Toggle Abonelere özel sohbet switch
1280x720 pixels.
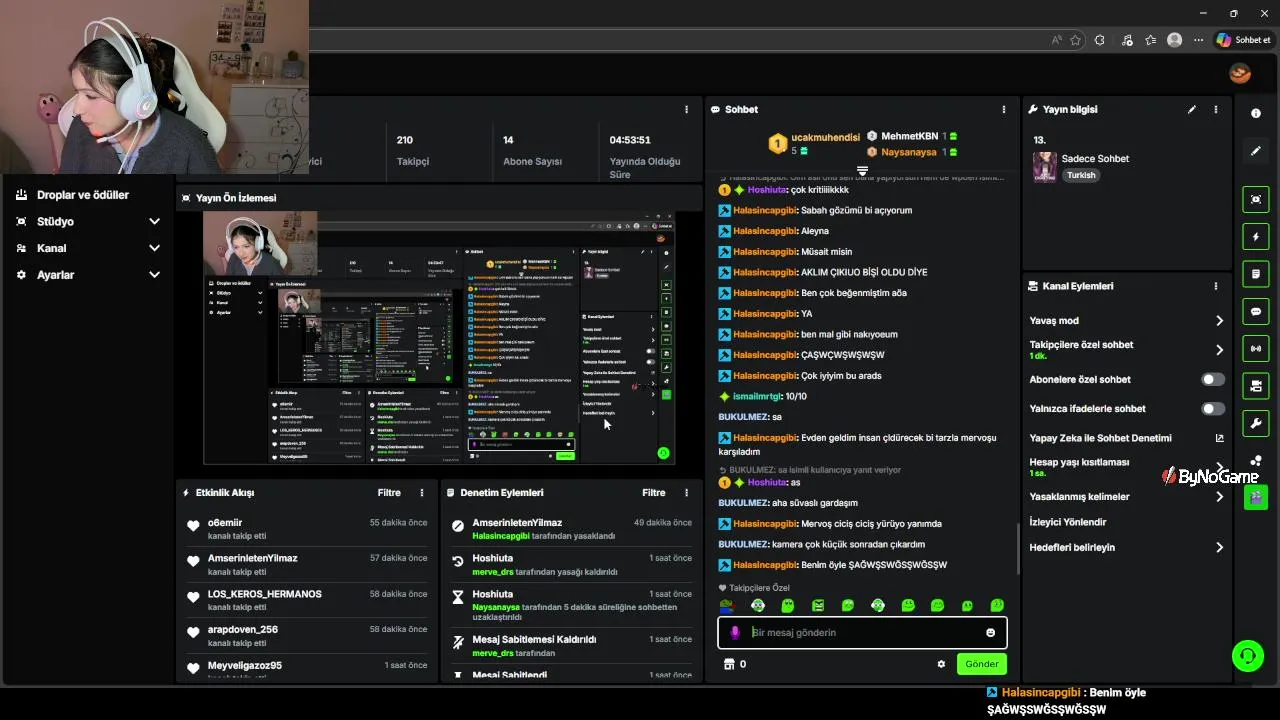(x=1213, y=380)
